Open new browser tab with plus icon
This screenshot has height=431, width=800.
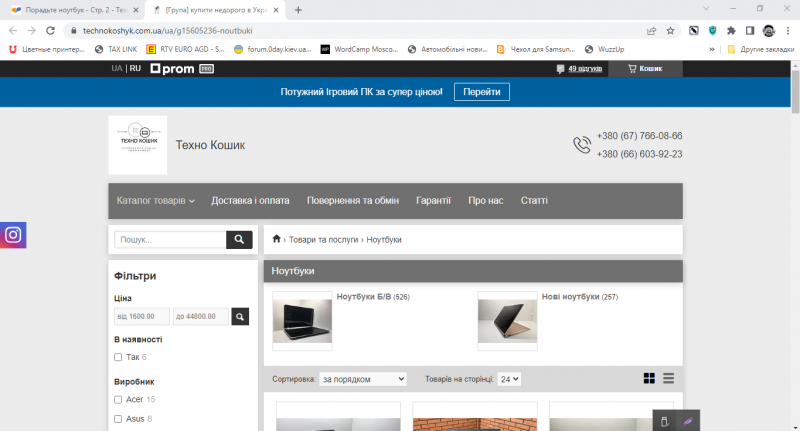click(298, 10)
